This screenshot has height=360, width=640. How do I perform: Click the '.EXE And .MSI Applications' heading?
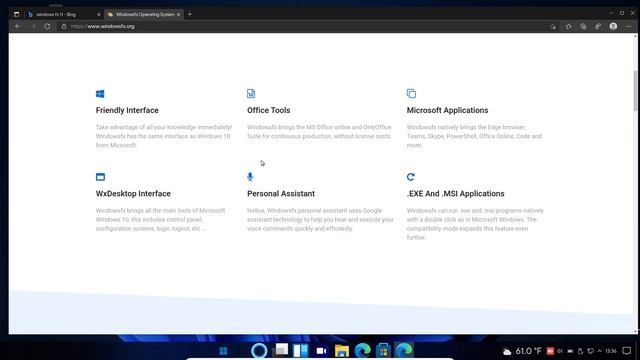click(x=456, y=193)
